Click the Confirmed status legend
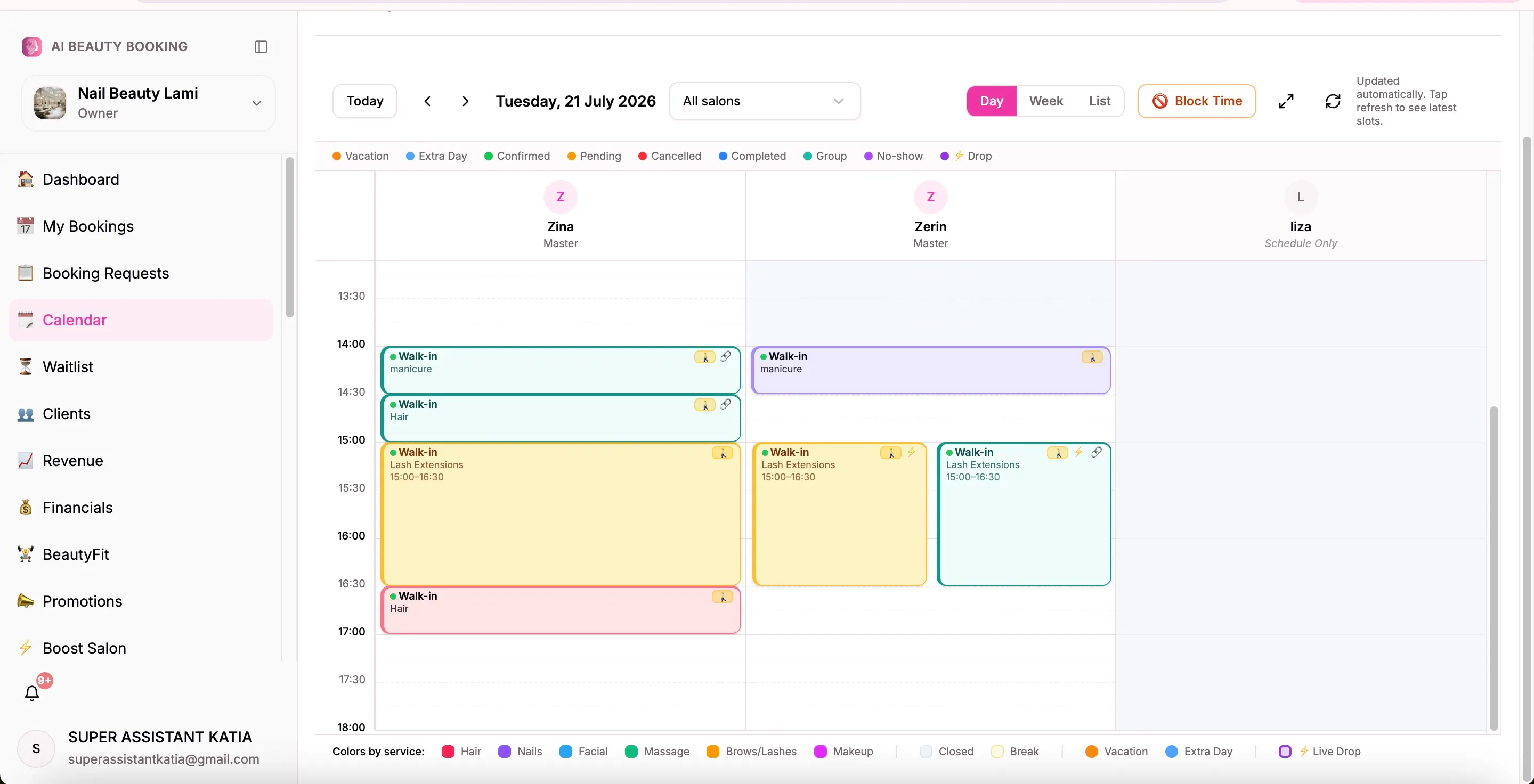Viewport: 1534px width, 784px height. [x=517, y=156]
